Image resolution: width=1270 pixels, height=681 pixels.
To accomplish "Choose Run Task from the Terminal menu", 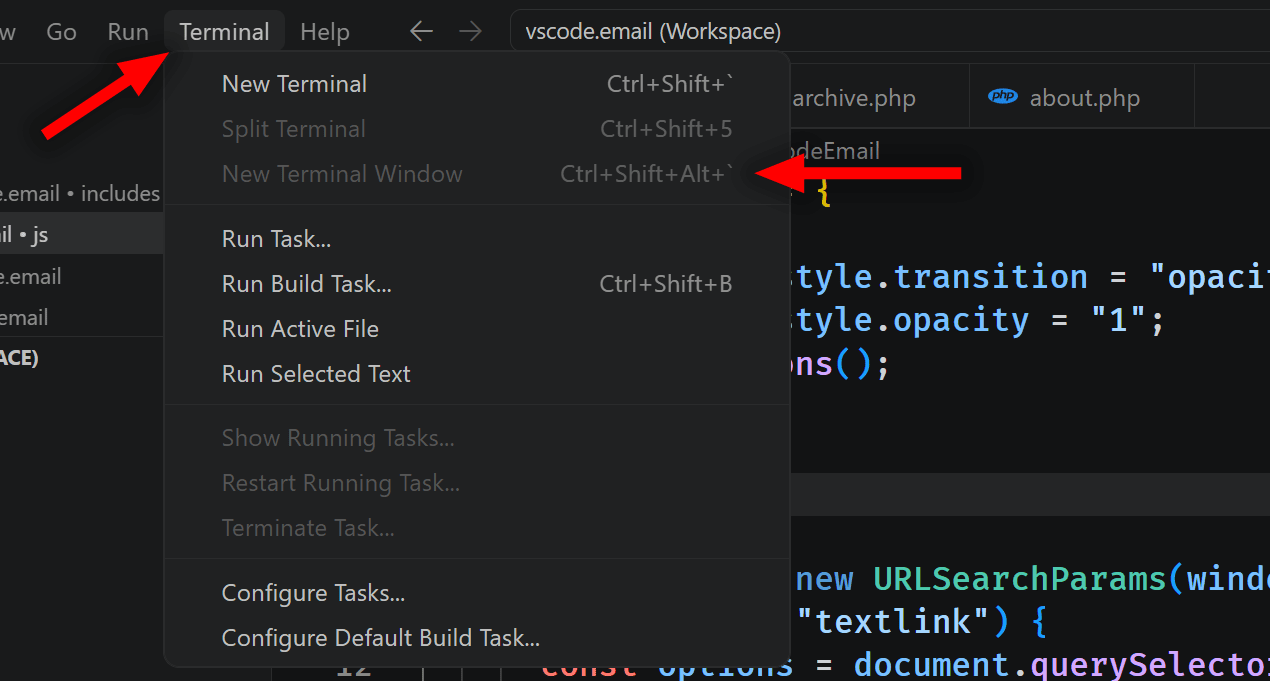I will click(x=276, y=238).
